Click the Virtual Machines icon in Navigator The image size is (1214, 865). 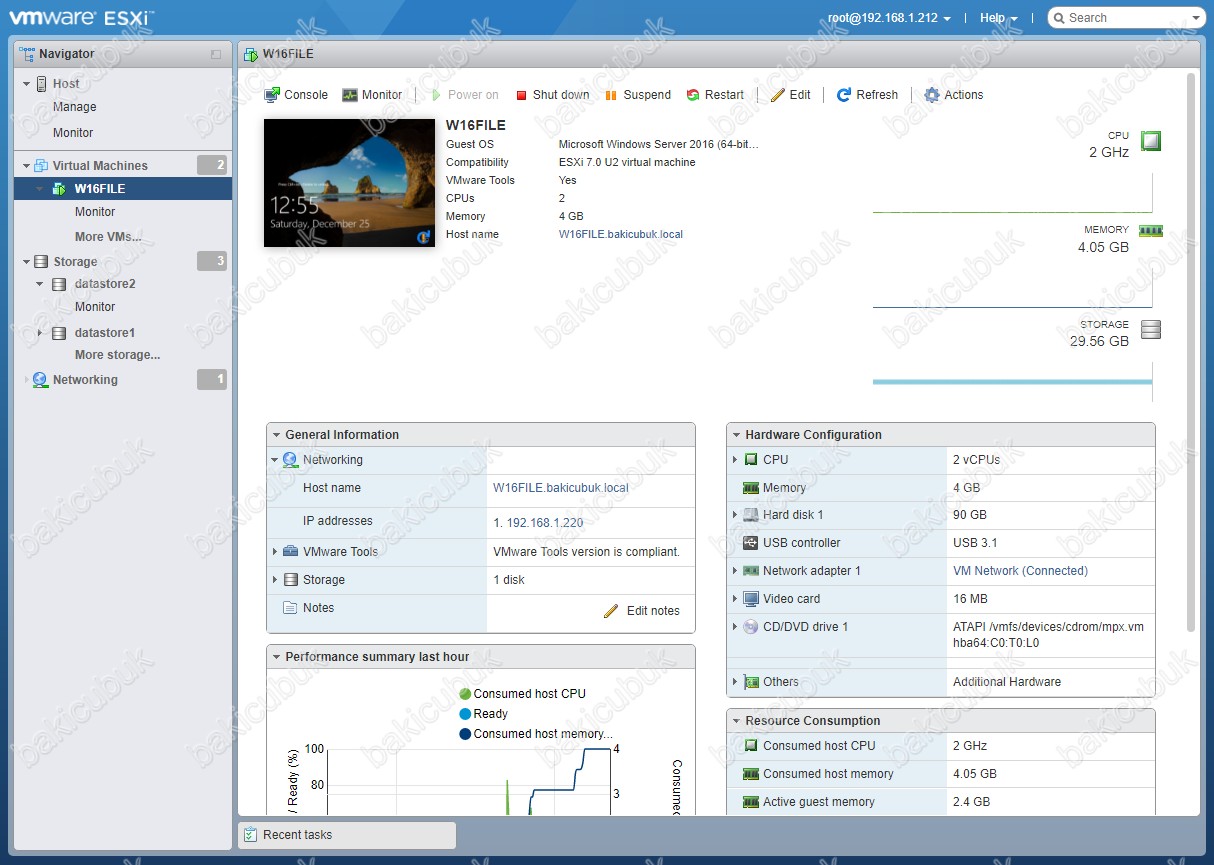point(41,166)
